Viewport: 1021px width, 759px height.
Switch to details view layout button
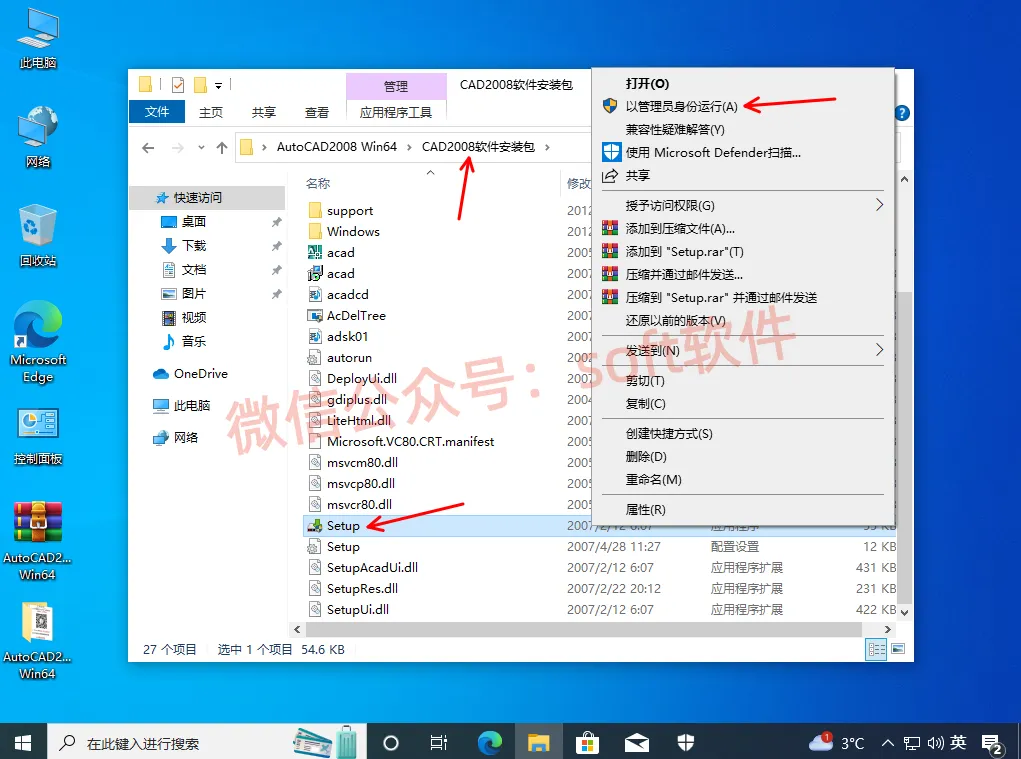coord(876,649)
